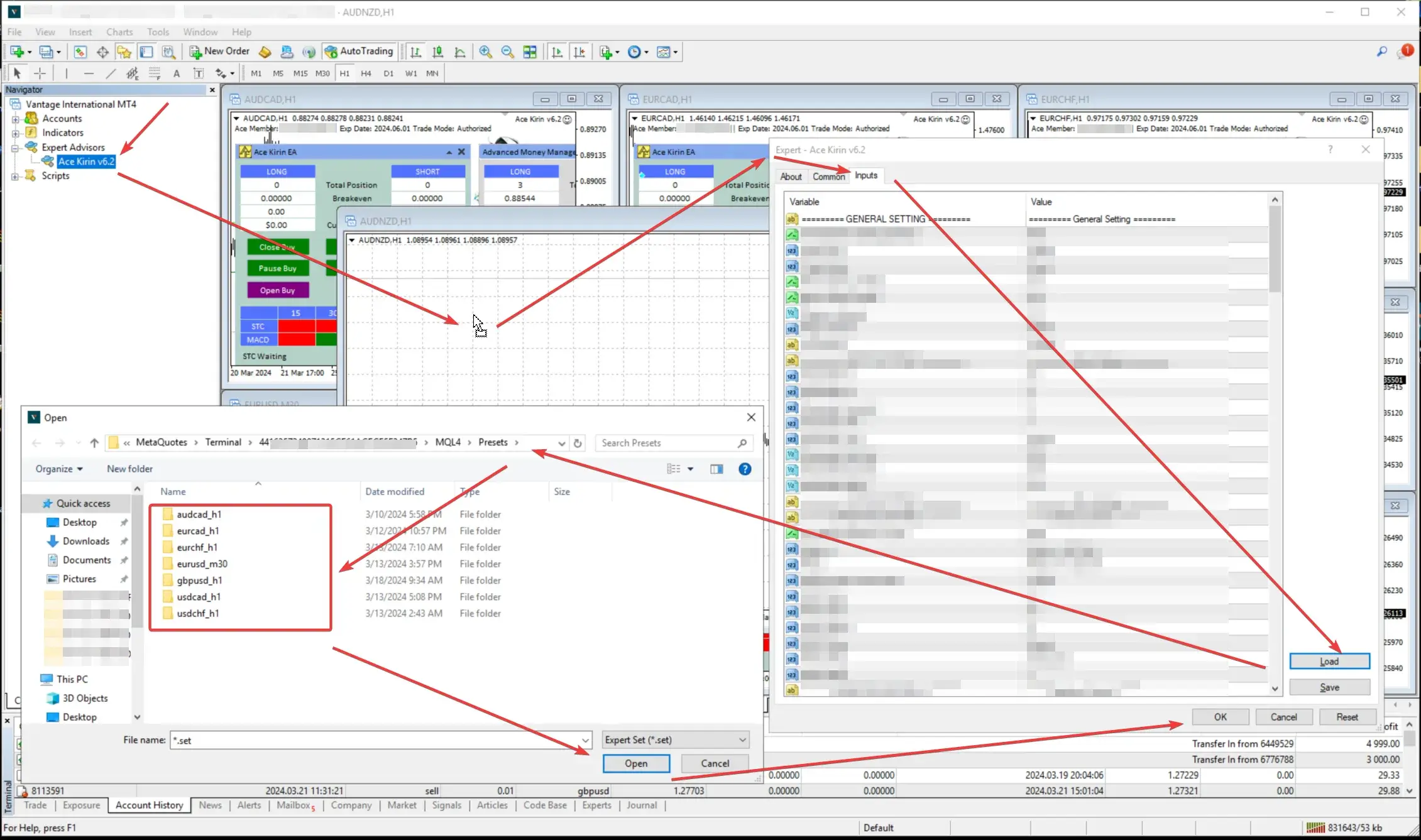Open the Charts menu
Screen dimensions: 1421x840
coord(119,32)
